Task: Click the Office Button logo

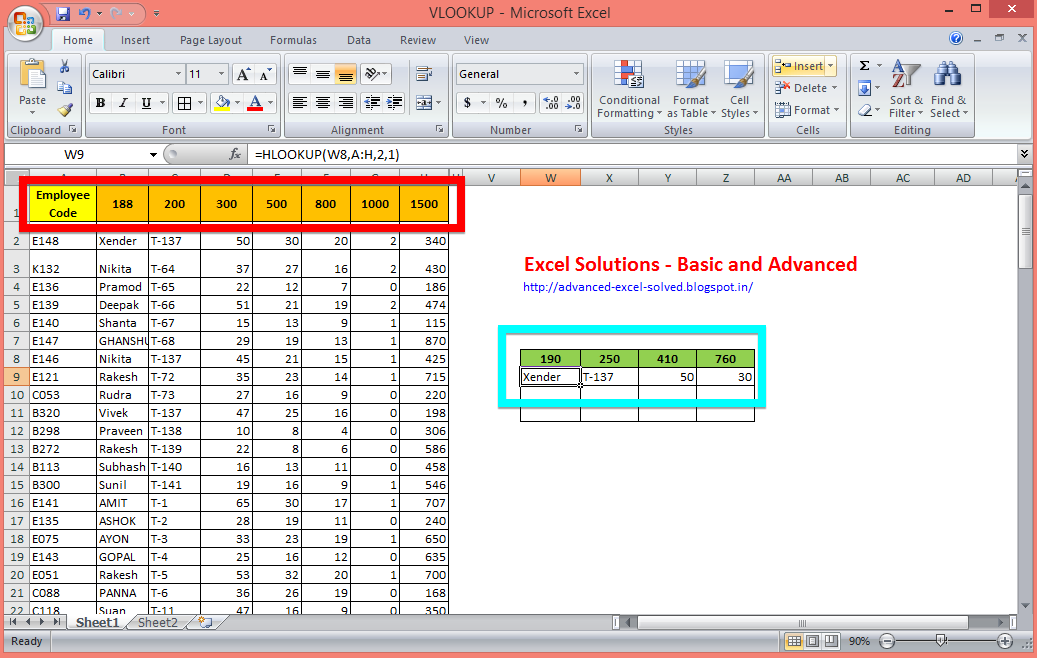Action: pyautogui.click(x=25, y=24)
